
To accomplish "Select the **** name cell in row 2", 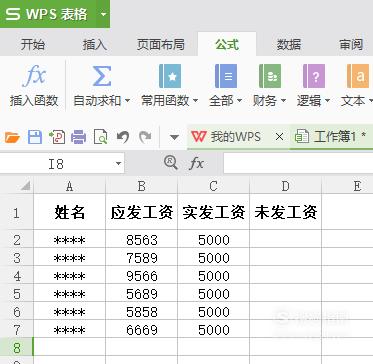I will (x=69, y=239).
